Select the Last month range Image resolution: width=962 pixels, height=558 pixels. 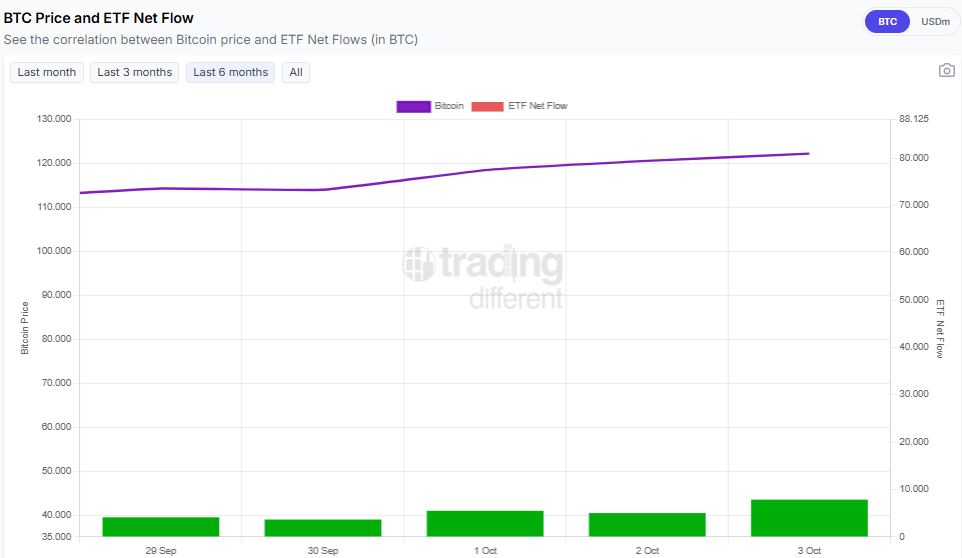(47, 72)
